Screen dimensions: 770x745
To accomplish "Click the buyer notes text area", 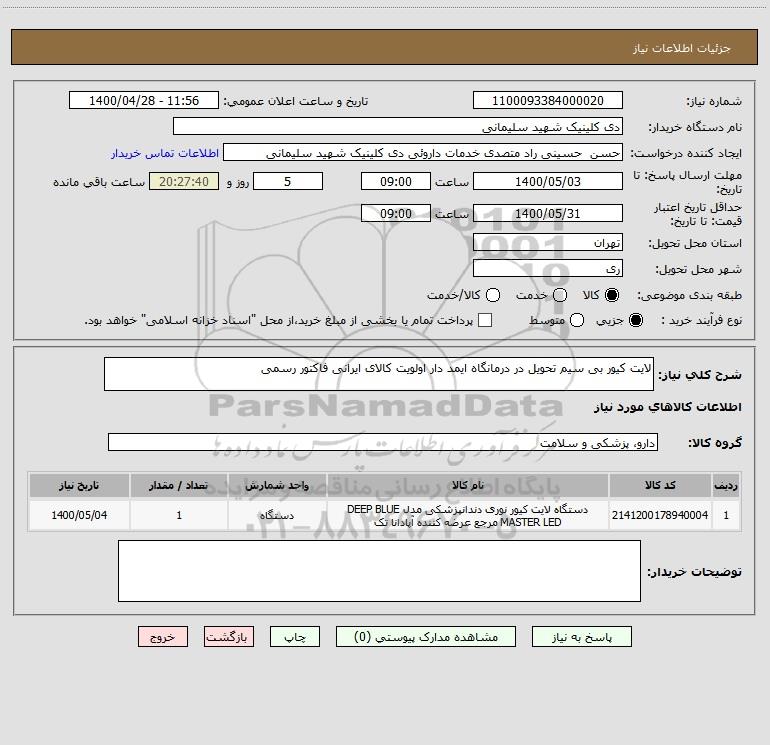I will pos(379,571).
